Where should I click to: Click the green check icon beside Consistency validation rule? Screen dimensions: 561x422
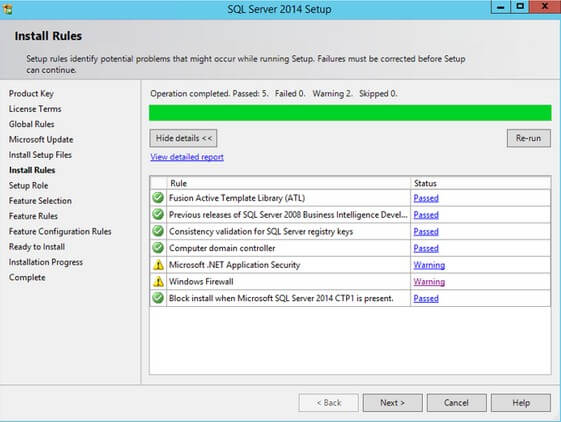158,231
